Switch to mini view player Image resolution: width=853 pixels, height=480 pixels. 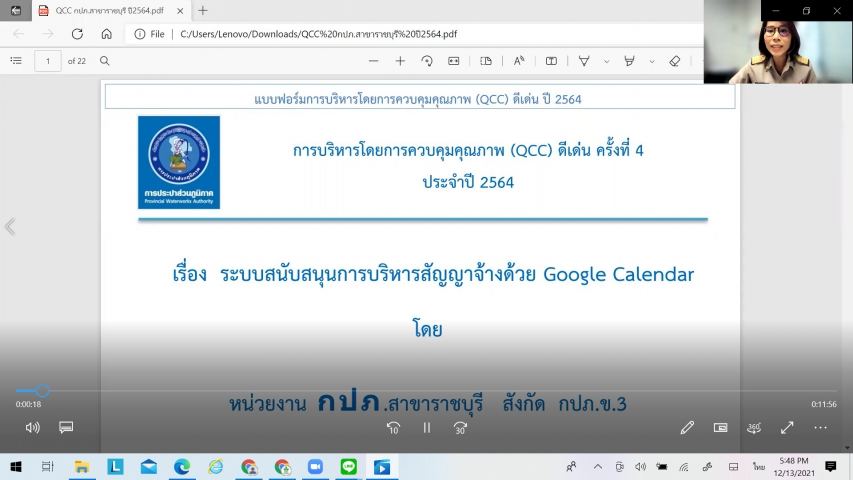click(x=720, y=428)
